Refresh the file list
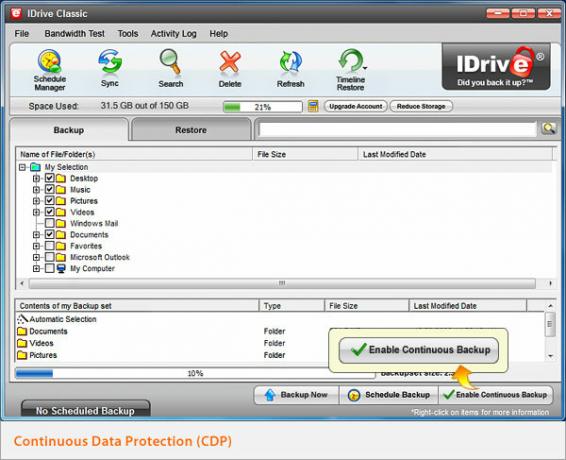The image size is (566, 460). [x=291, y=69]
